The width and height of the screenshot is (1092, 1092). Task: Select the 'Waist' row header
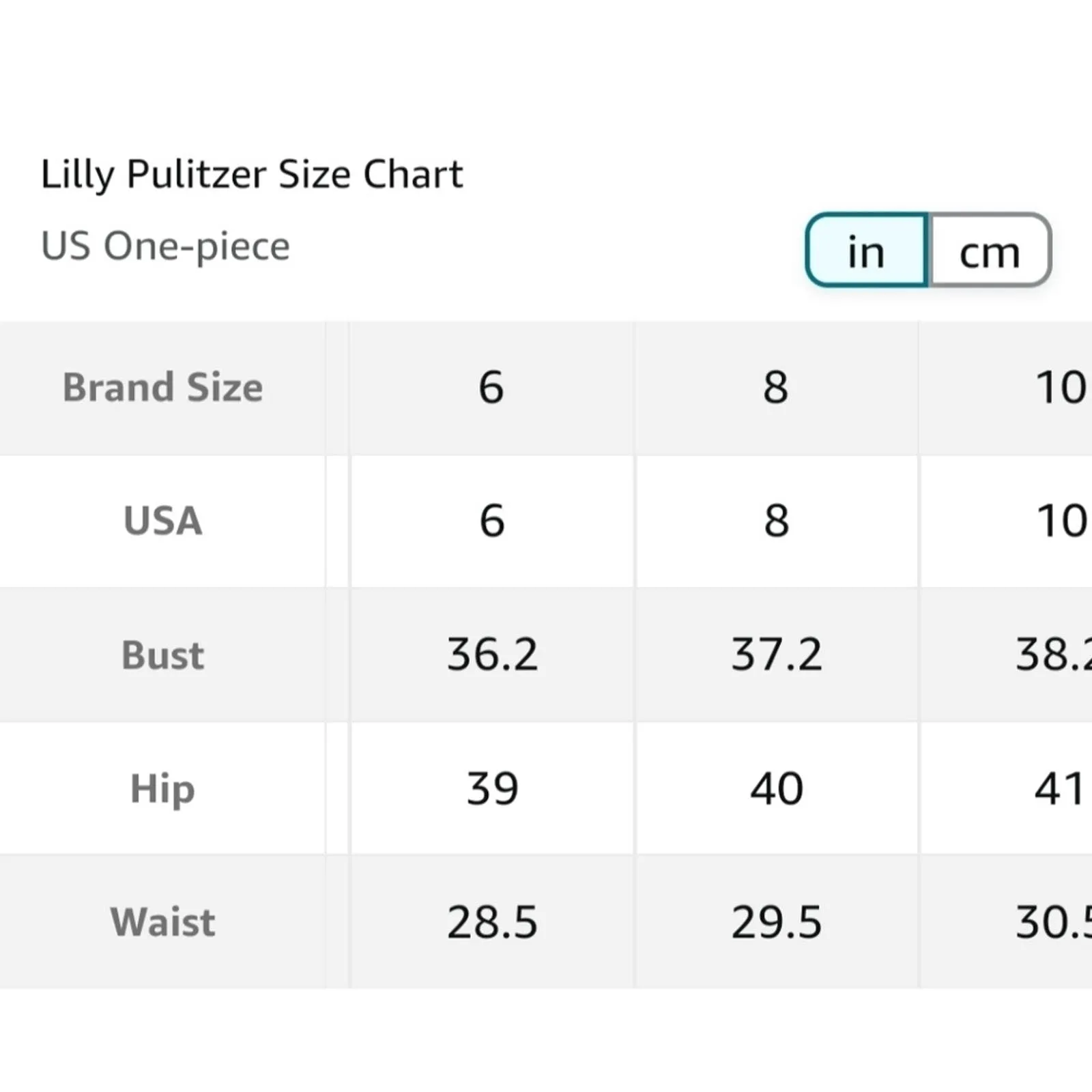point(163,921)
